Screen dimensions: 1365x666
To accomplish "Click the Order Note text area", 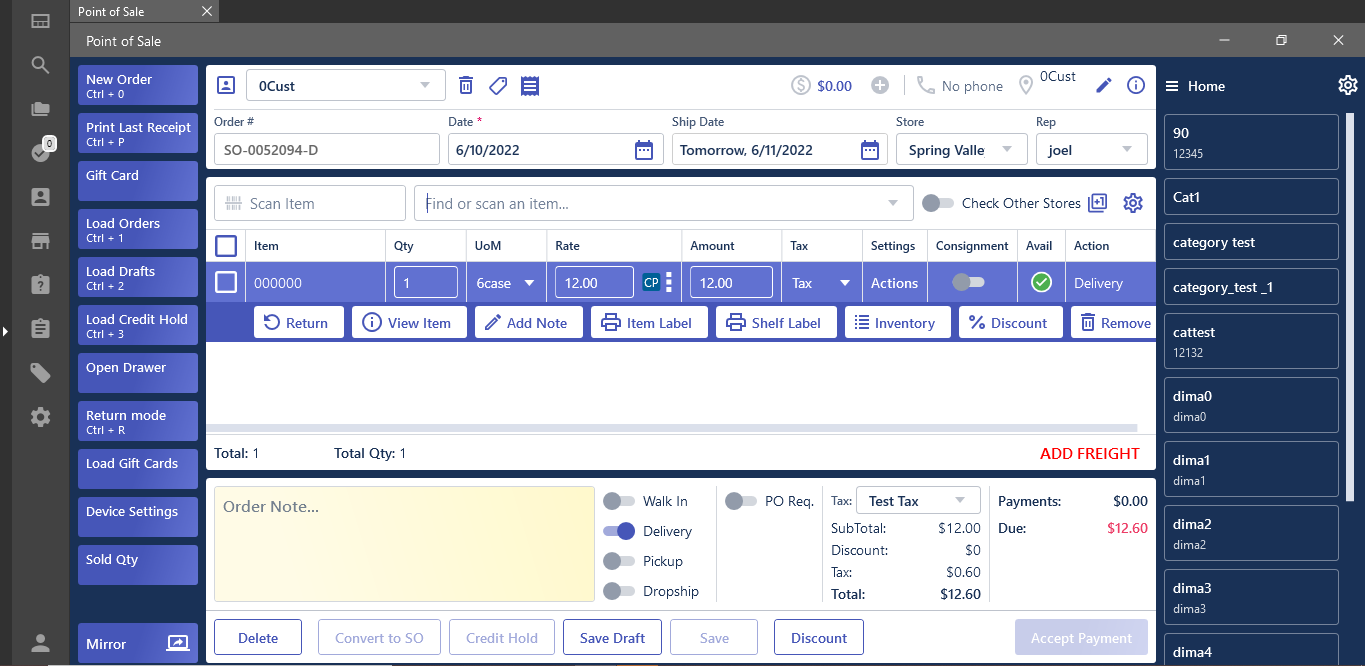I will (404, 544).
